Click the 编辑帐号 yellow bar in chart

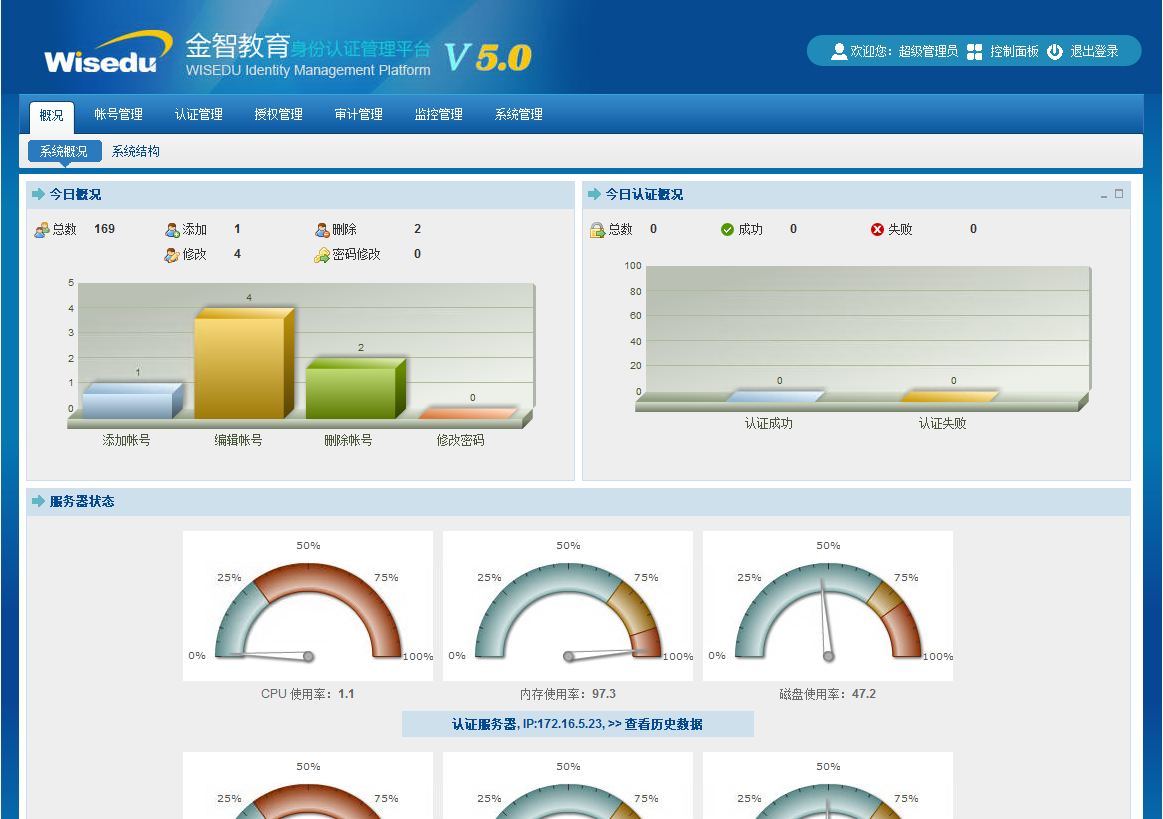click(240, 365)
